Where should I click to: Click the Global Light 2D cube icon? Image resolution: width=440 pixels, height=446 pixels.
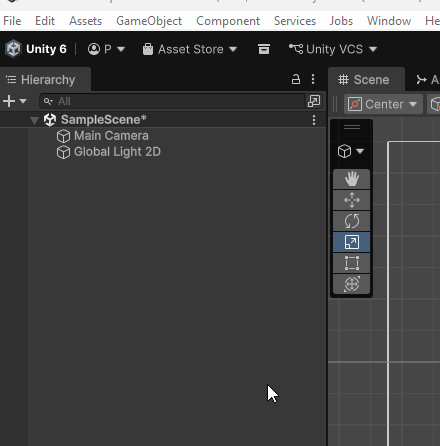click(x=63, y=152)
